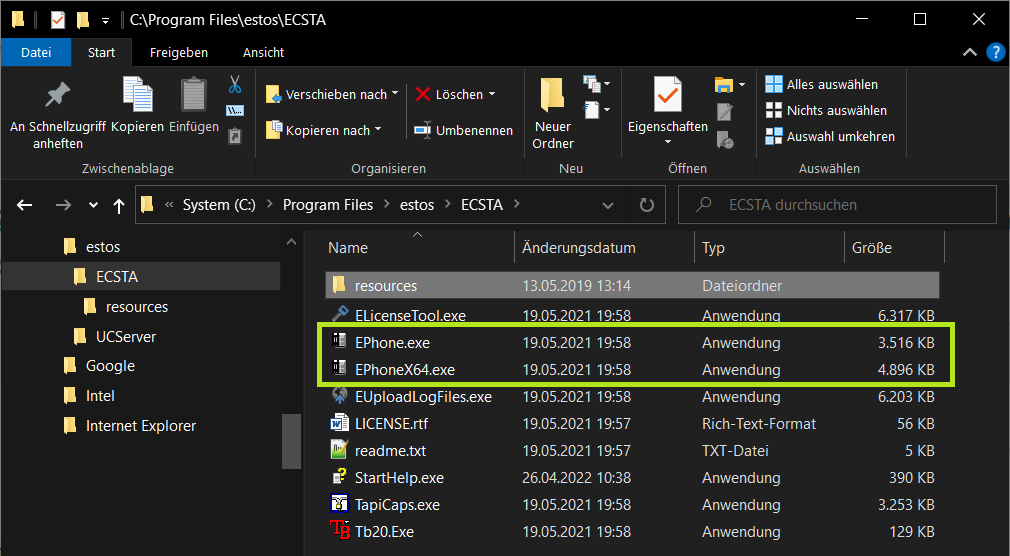Open the Freigeben ribbon tab
The height and width of the screenshot is (556, 1010).
(x=179, y=52)
